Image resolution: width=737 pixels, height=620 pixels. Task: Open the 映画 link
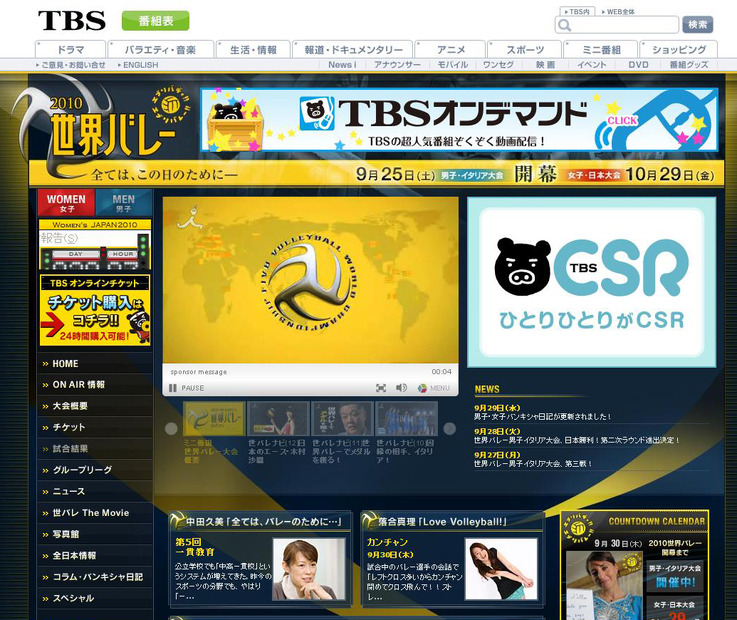click(545, 65)
